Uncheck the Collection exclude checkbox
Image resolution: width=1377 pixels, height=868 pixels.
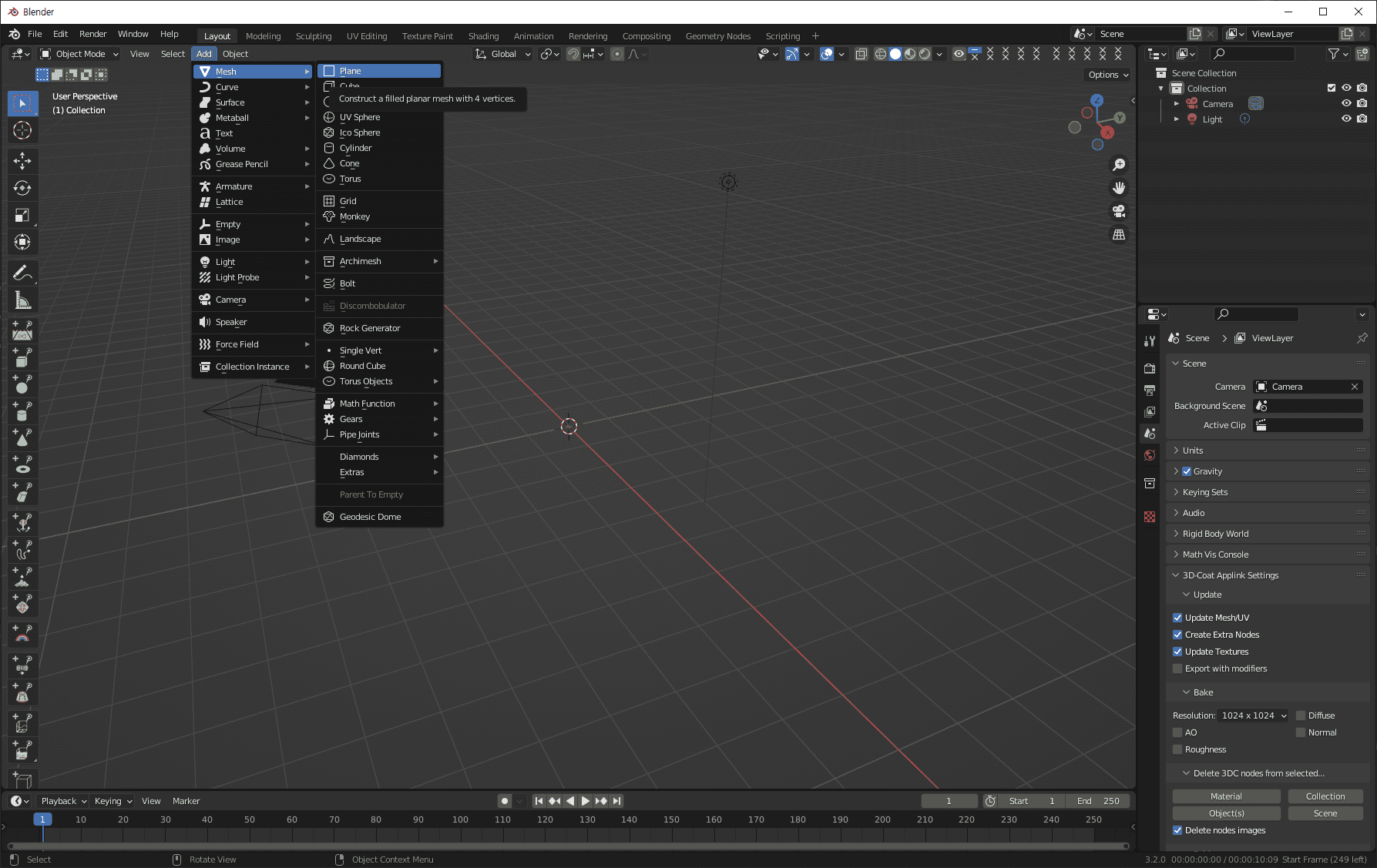[1332, 88]
